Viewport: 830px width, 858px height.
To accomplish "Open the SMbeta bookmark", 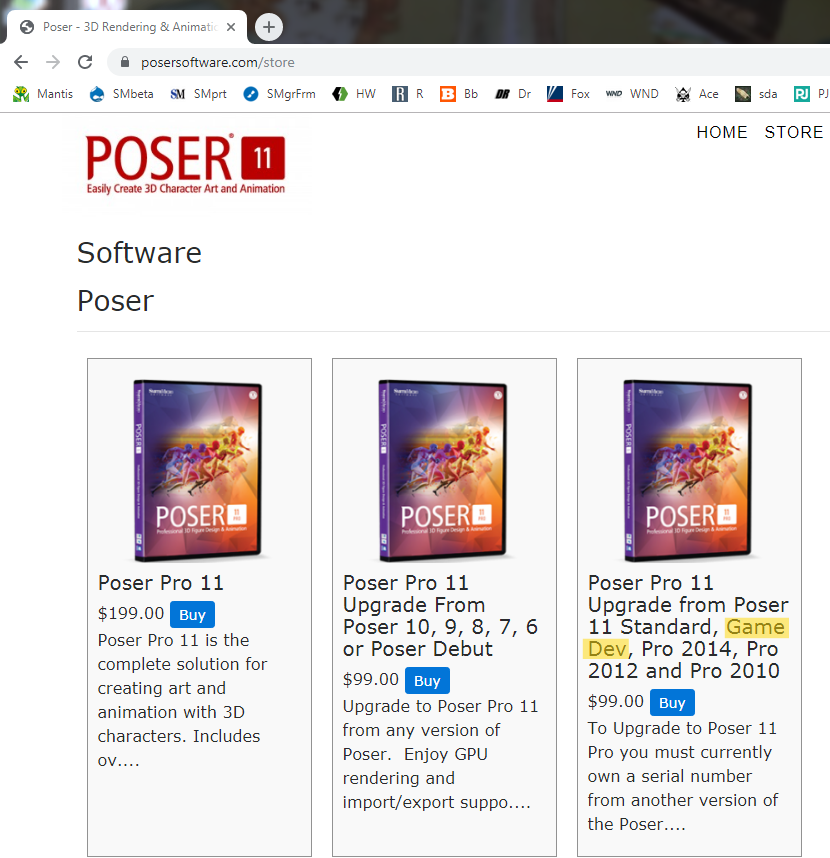I will [121, 94].
